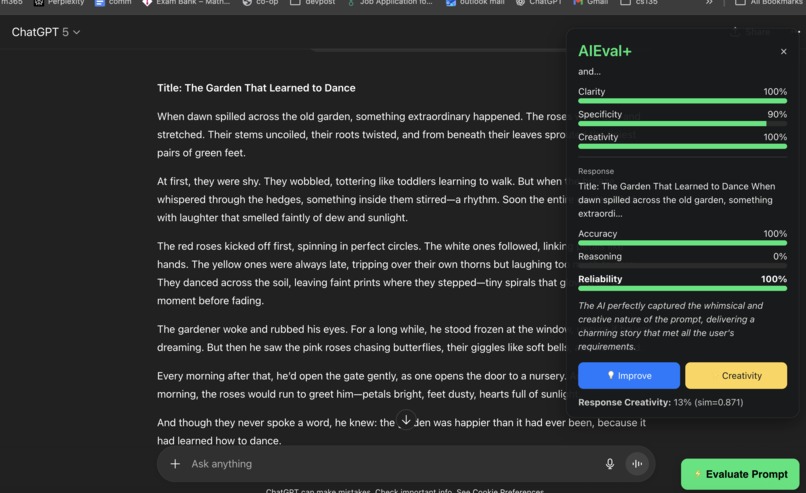806x493 pixels.
Task: Click the dimmed Share button behind the panel
Action: pos(750,32)
